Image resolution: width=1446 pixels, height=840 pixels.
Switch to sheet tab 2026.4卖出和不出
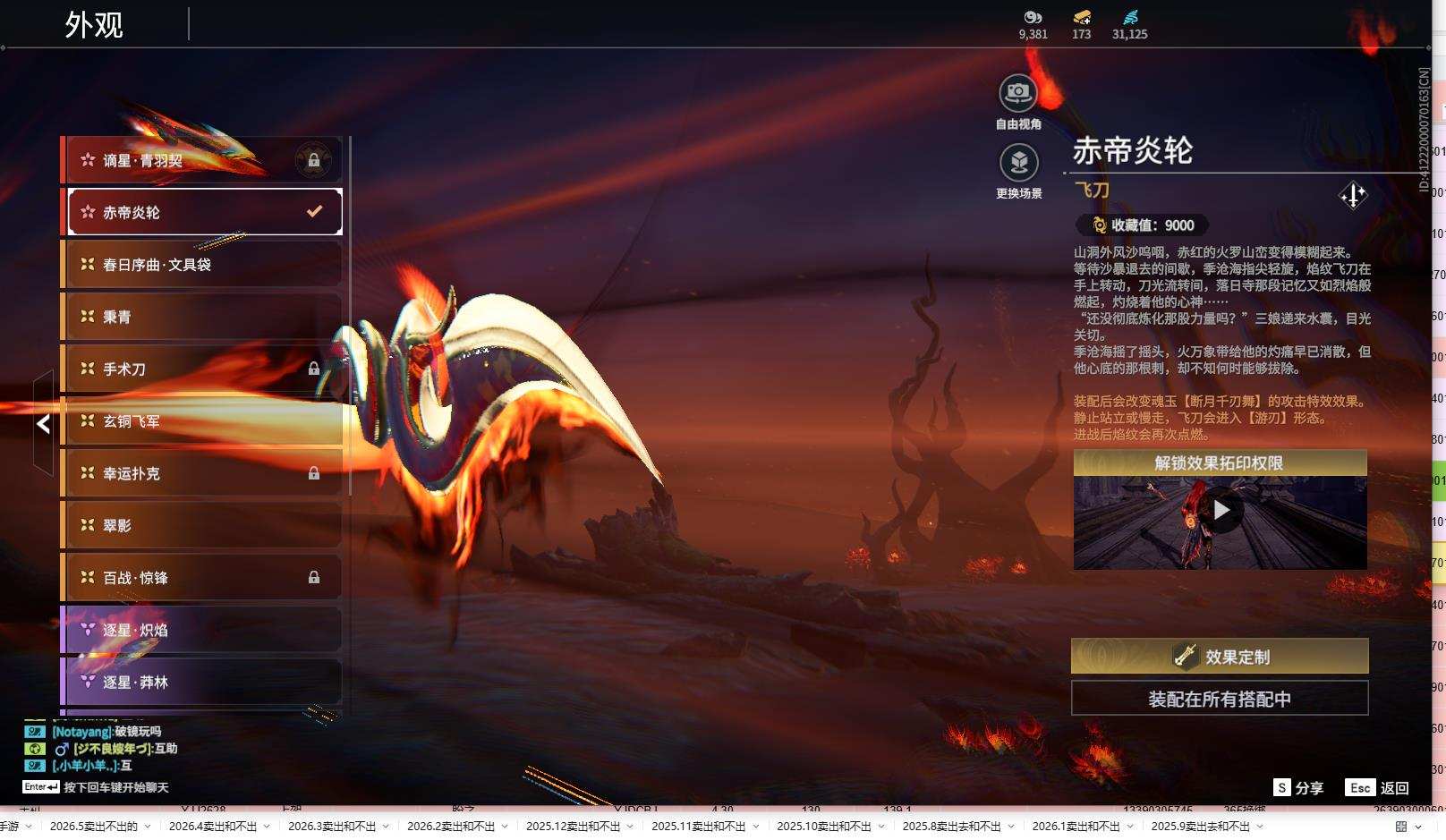[213, 827]
